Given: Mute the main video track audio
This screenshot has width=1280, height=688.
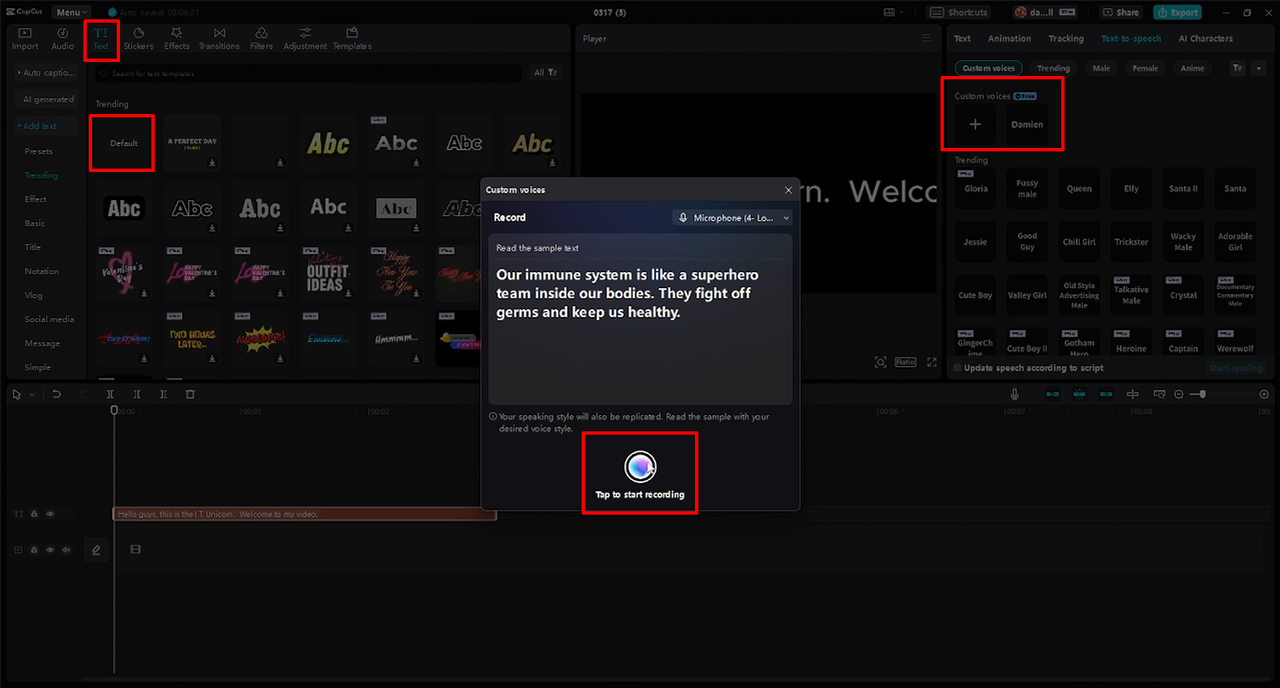Looking at the screenshot, I should pos(66,549).
